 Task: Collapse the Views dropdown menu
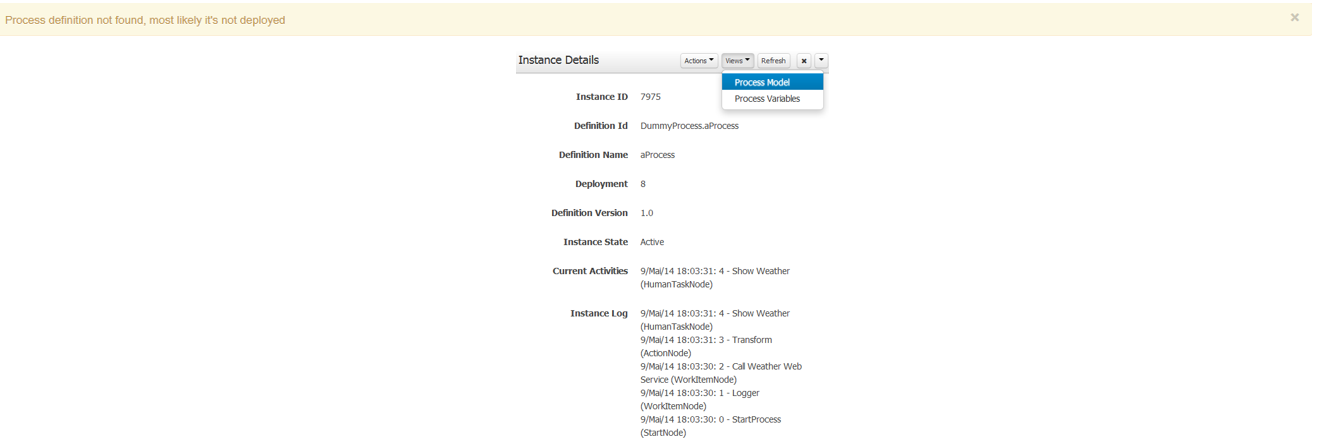pyautogui.click(x=737, y=61)
